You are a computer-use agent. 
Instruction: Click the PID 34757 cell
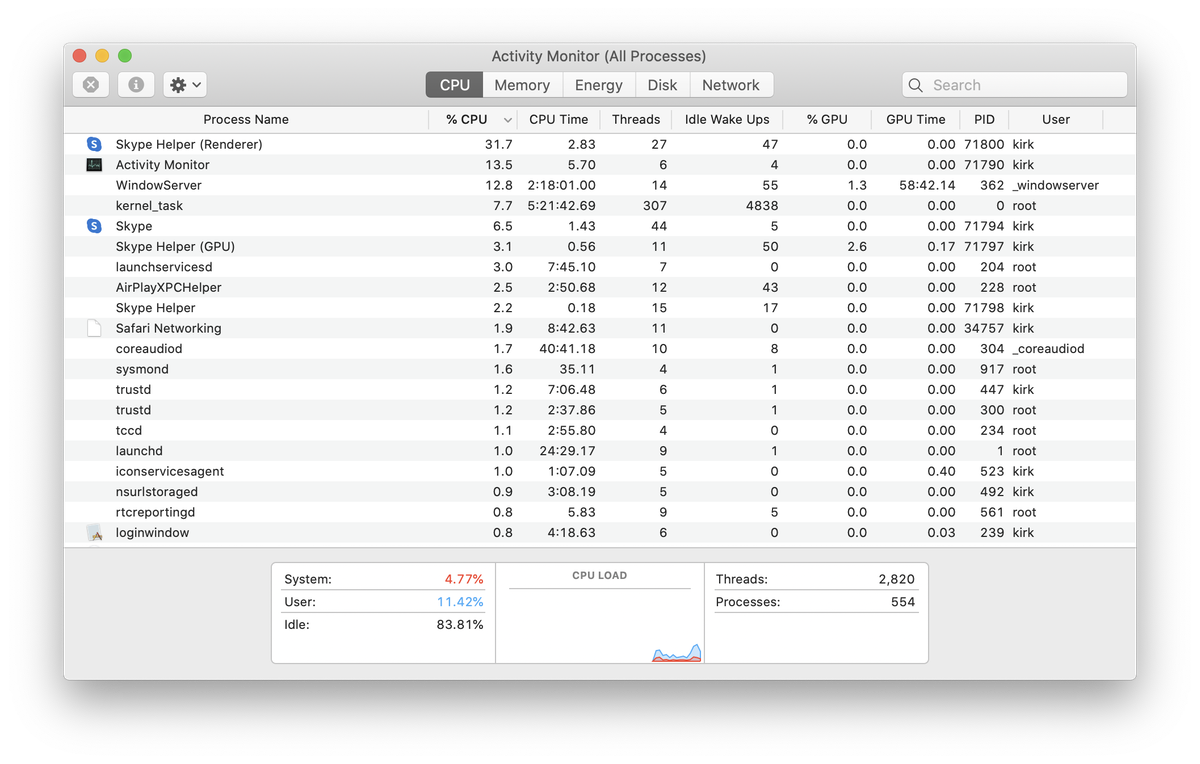(x=984, y=328)
